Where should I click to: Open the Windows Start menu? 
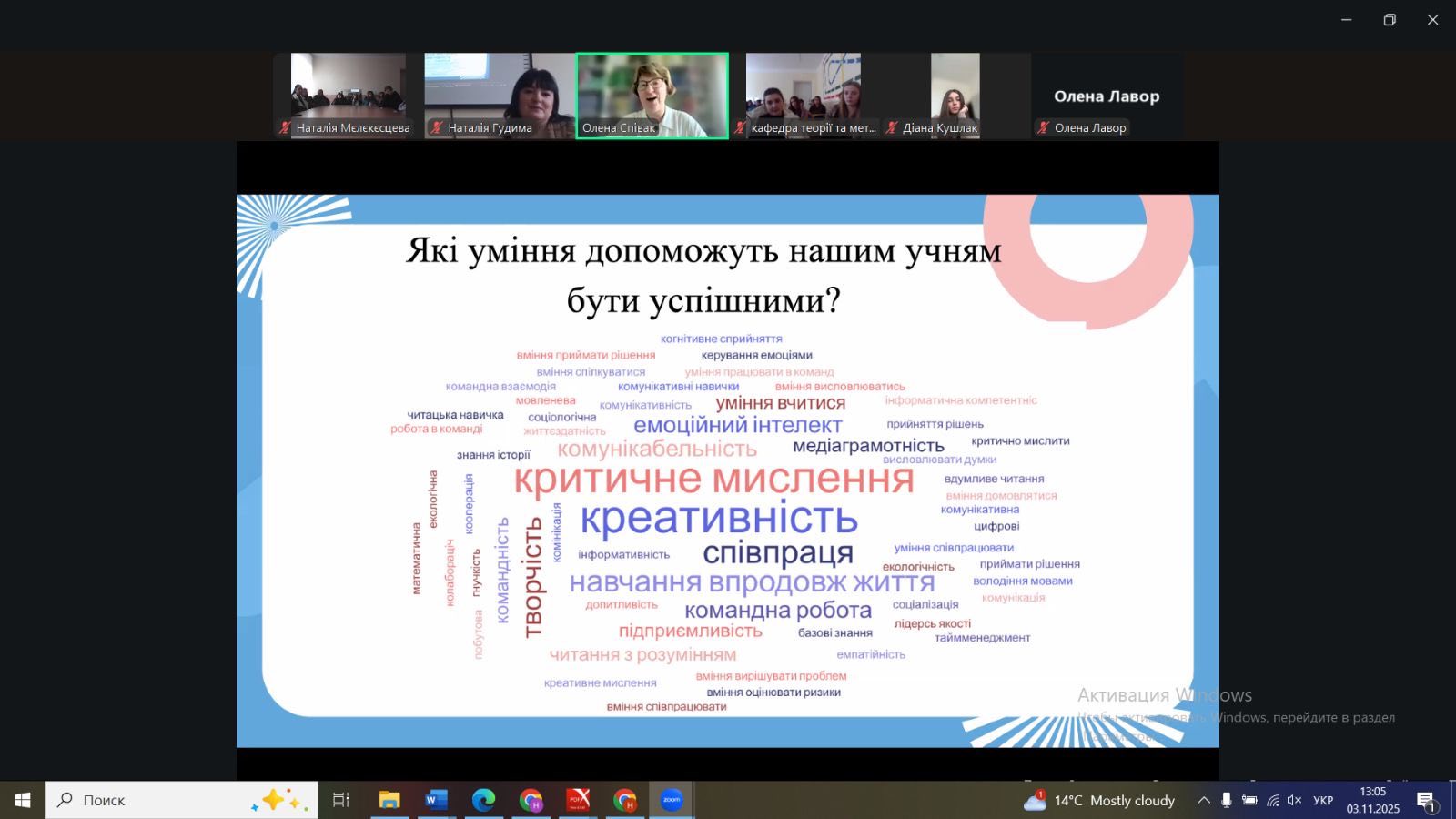coord(23,800)
